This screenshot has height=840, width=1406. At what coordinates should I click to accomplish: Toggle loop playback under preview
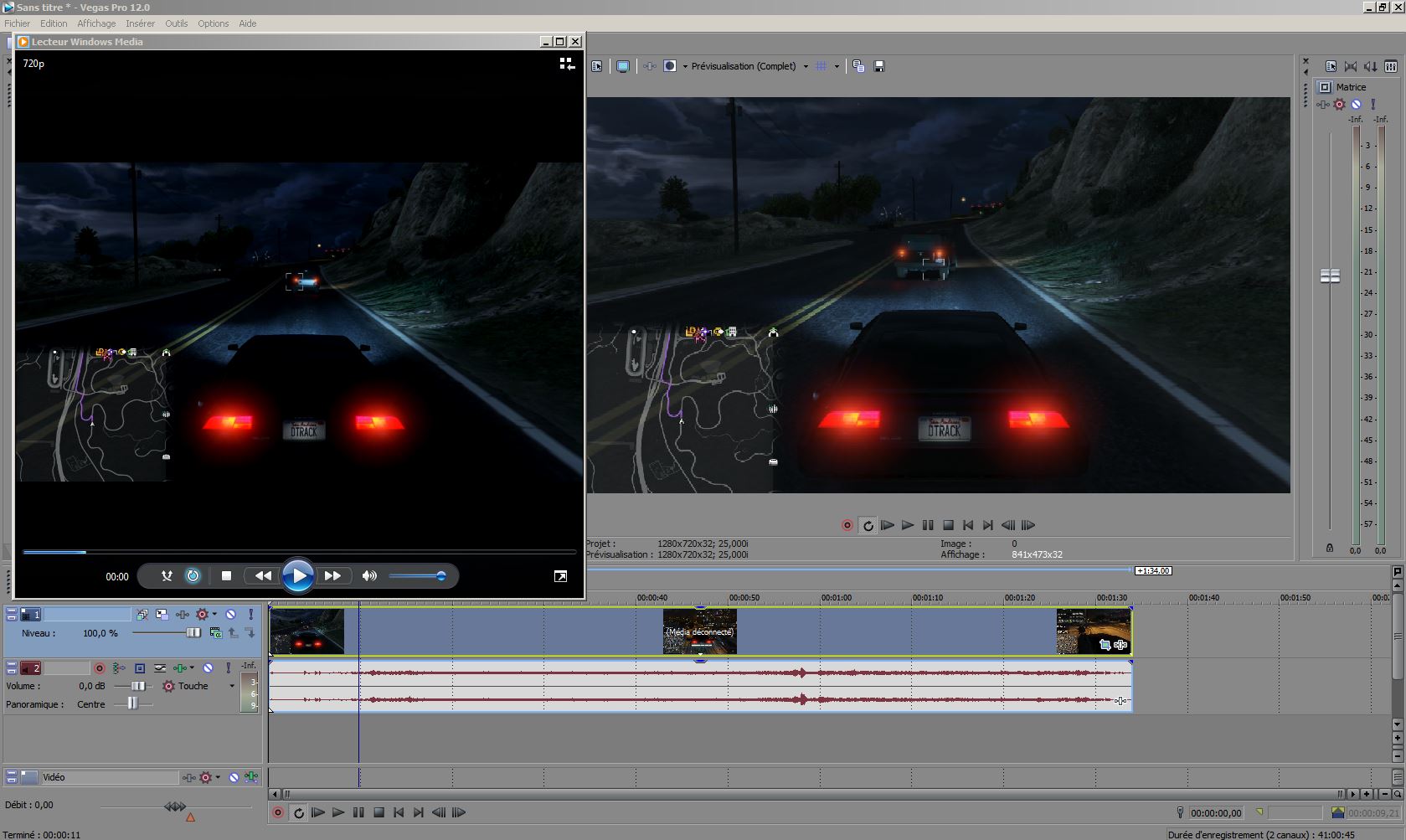(868, 525)
